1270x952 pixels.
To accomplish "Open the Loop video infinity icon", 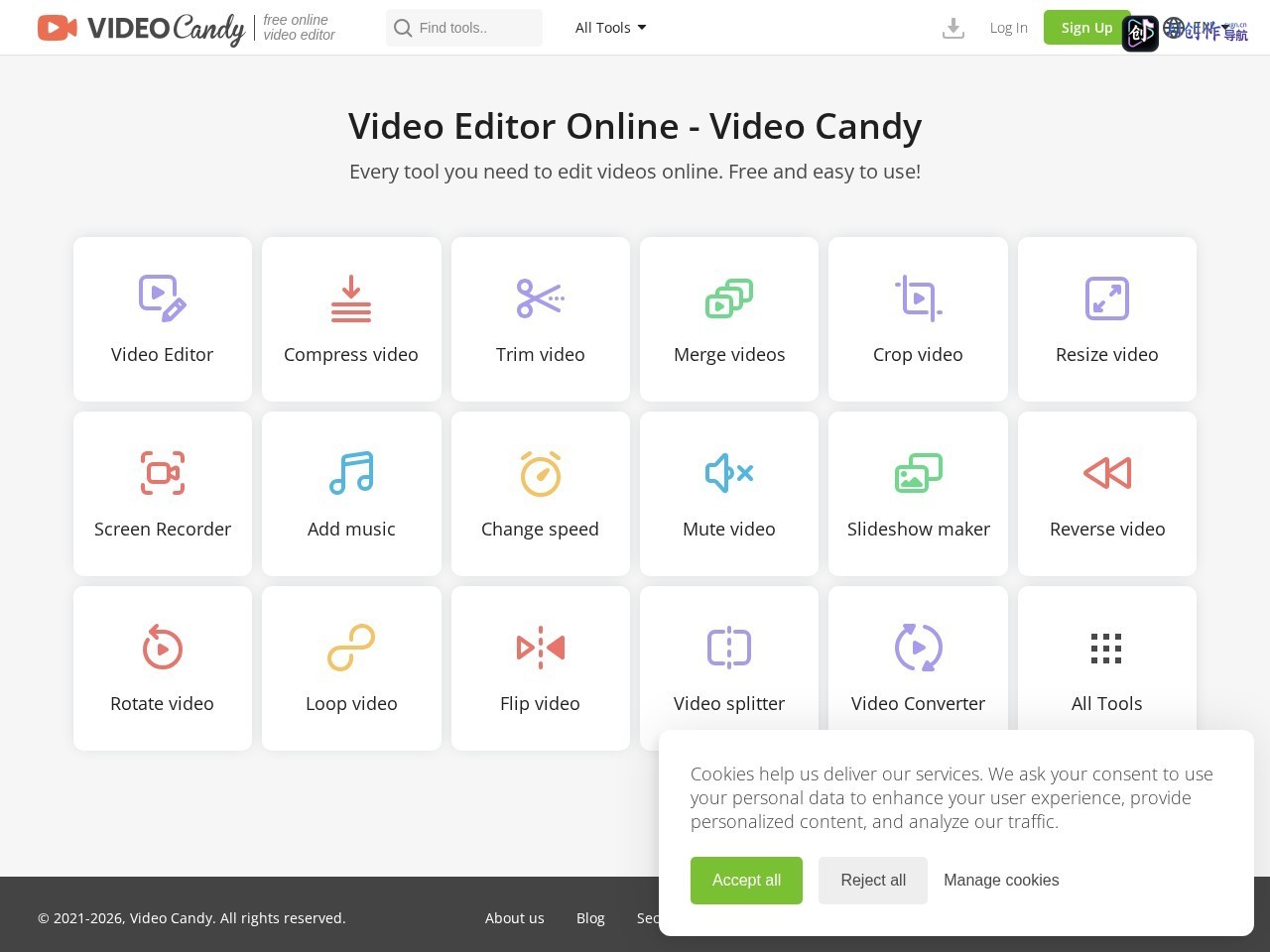I will click(351, 648).
